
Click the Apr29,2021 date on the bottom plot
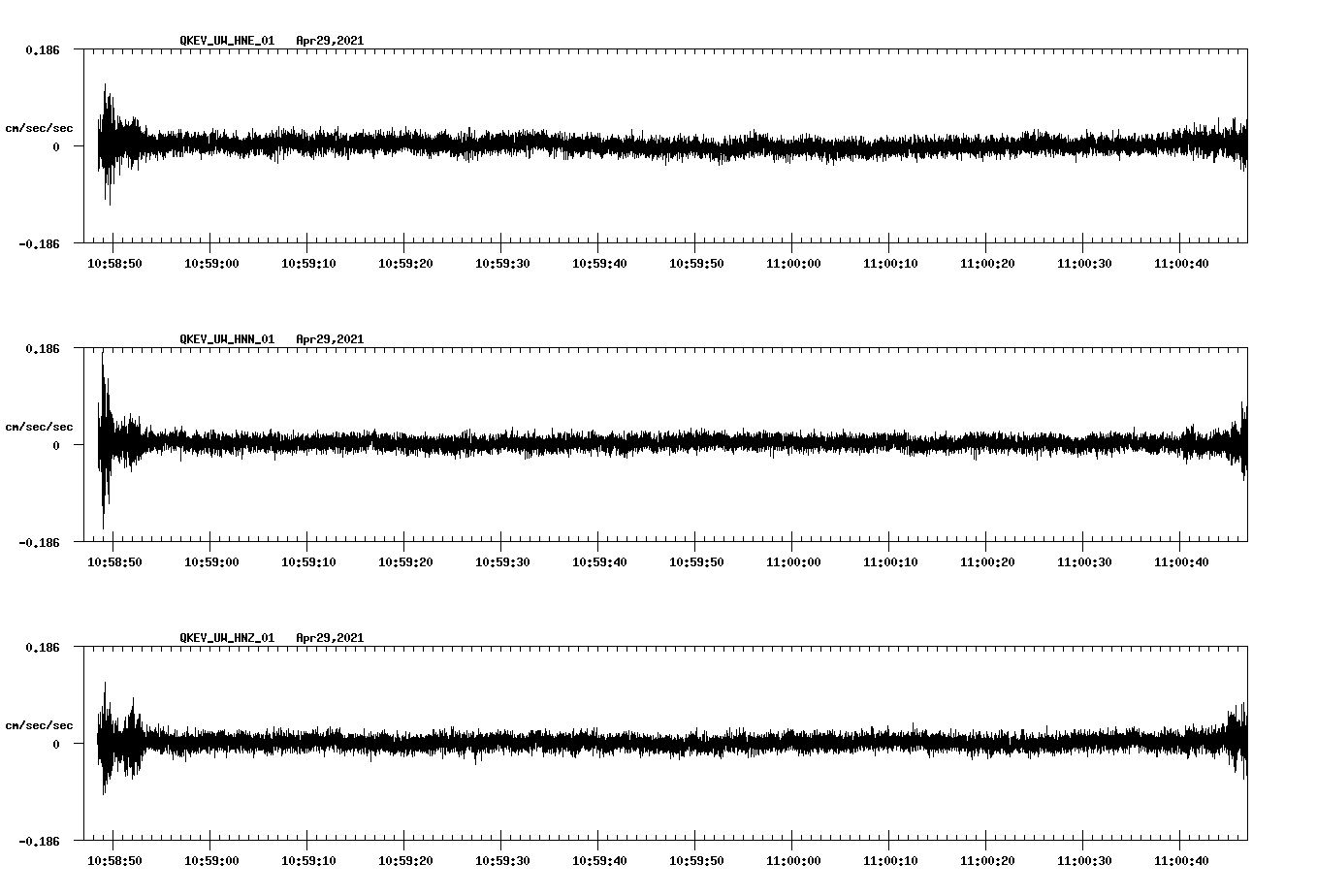point(330,637)
